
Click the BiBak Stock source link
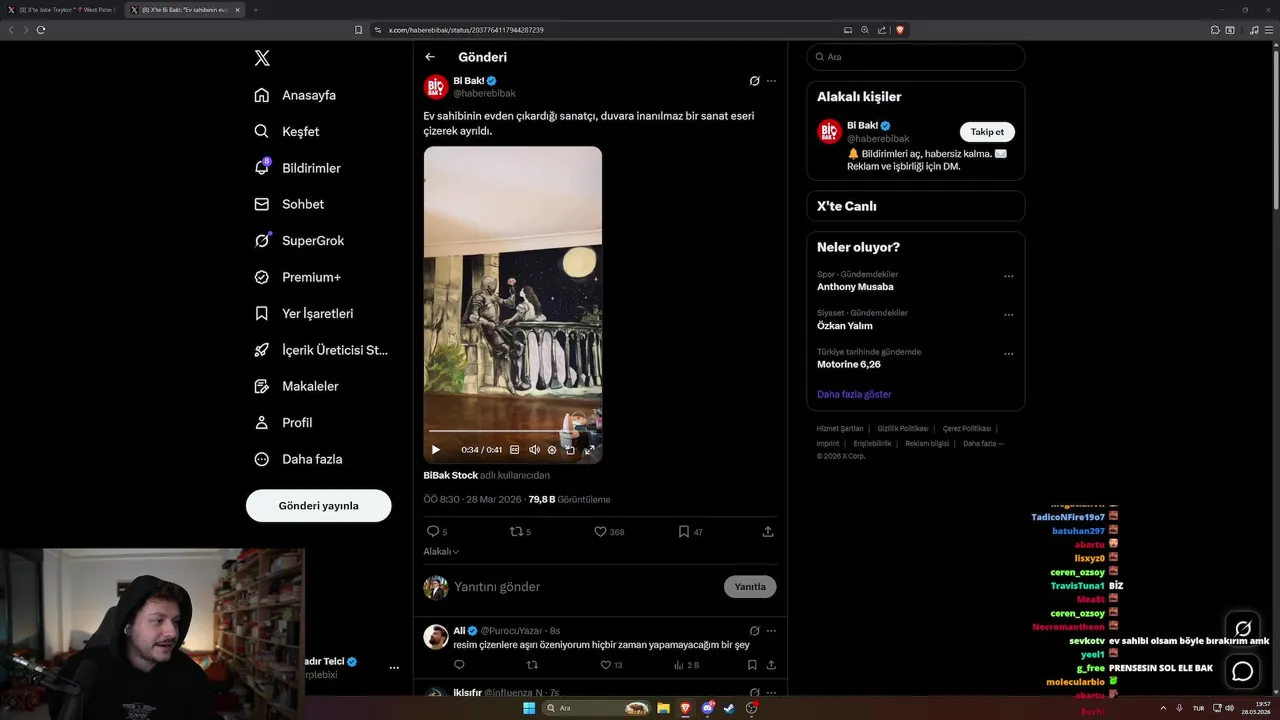tap(451, 475)
